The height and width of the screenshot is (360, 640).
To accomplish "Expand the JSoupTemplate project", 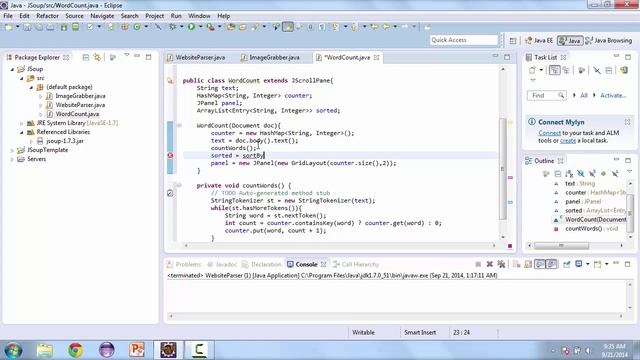I will (12, 150).
